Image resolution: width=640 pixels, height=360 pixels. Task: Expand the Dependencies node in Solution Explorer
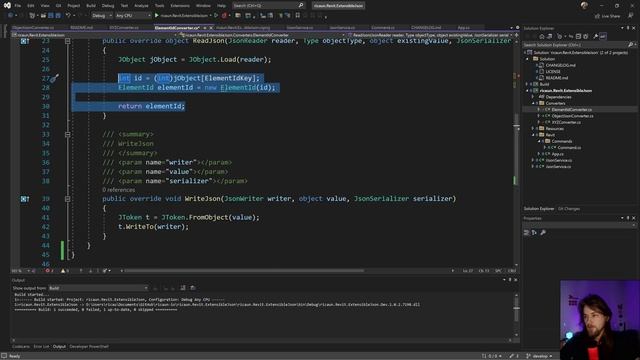coord(533,97)
